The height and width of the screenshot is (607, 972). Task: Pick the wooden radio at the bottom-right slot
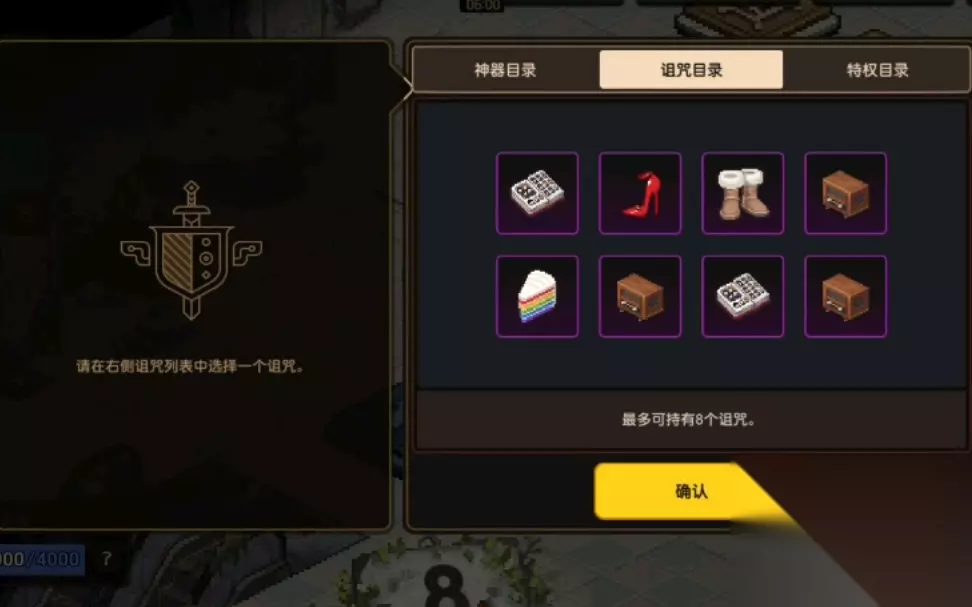846,296
